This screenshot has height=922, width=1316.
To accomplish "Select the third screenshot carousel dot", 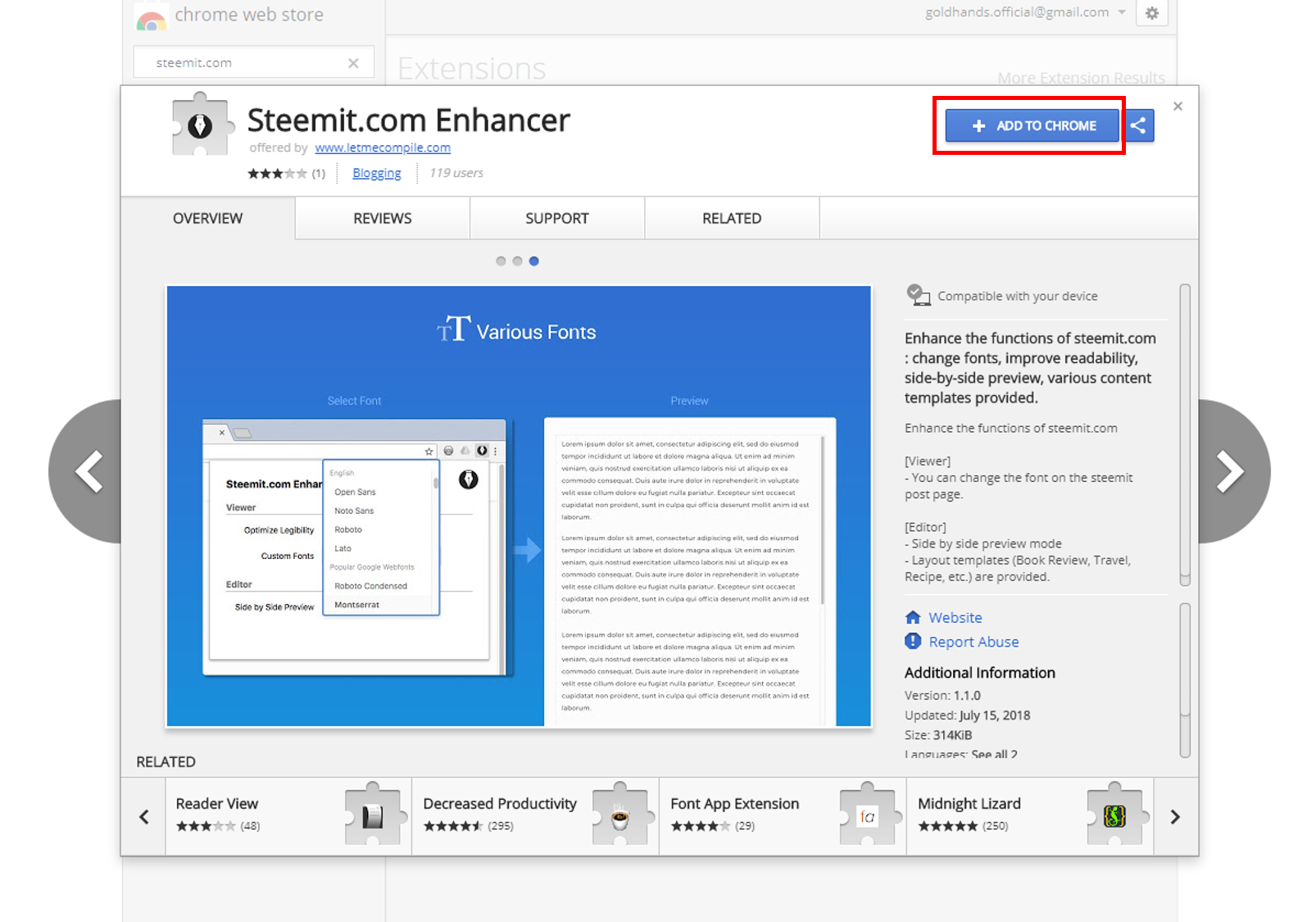I will [533, 261].
